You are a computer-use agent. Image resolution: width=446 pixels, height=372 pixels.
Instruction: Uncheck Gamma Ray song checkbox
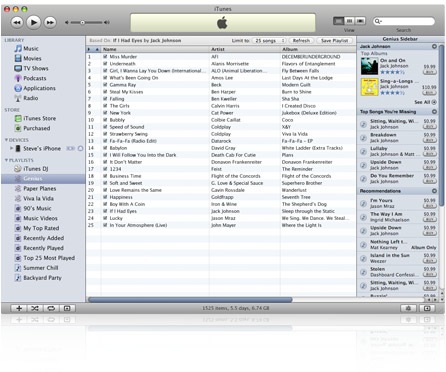click(x=105, y=85)
